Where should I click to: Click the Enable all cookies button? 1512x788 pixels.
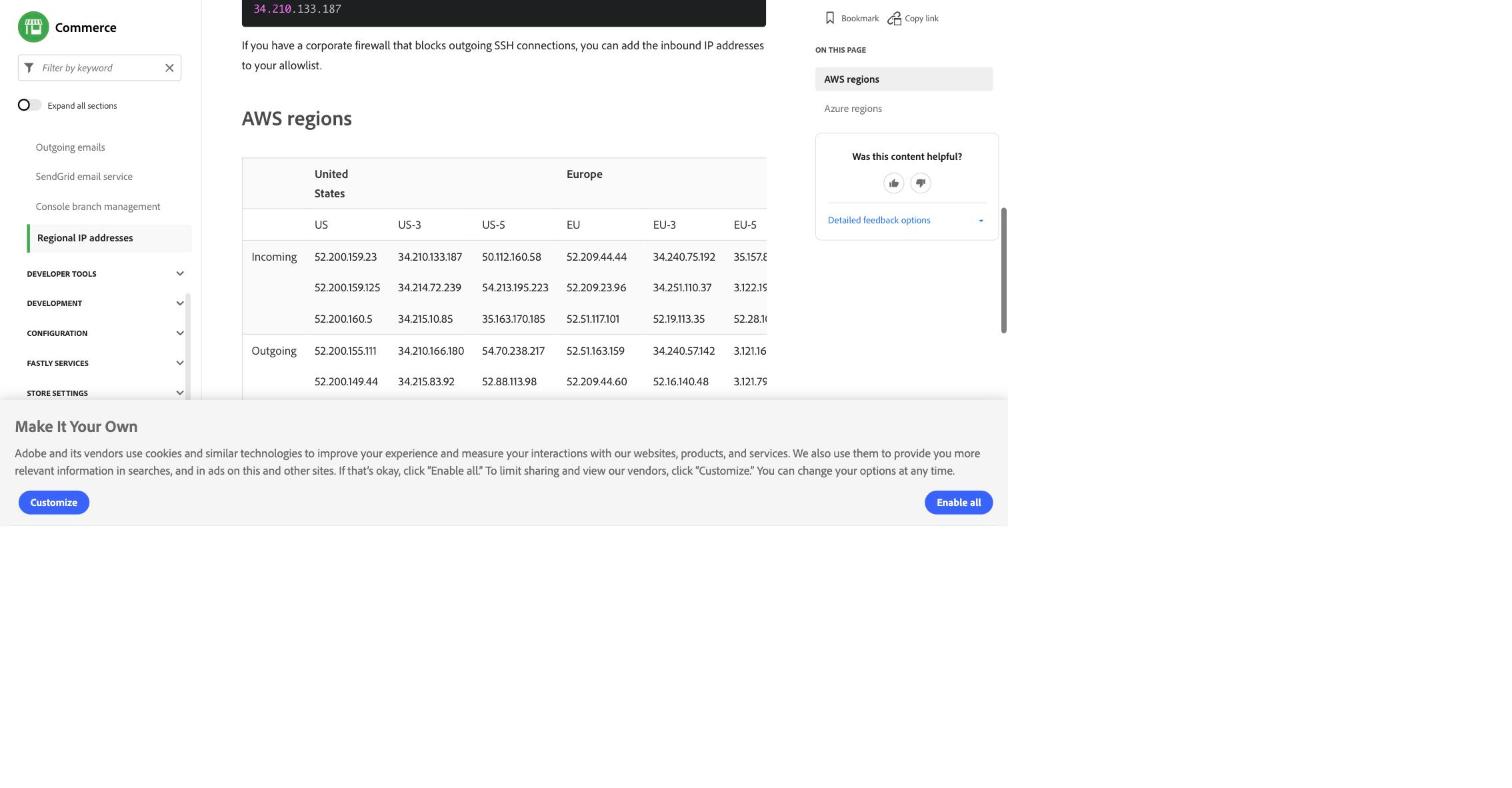coord(958,502)
